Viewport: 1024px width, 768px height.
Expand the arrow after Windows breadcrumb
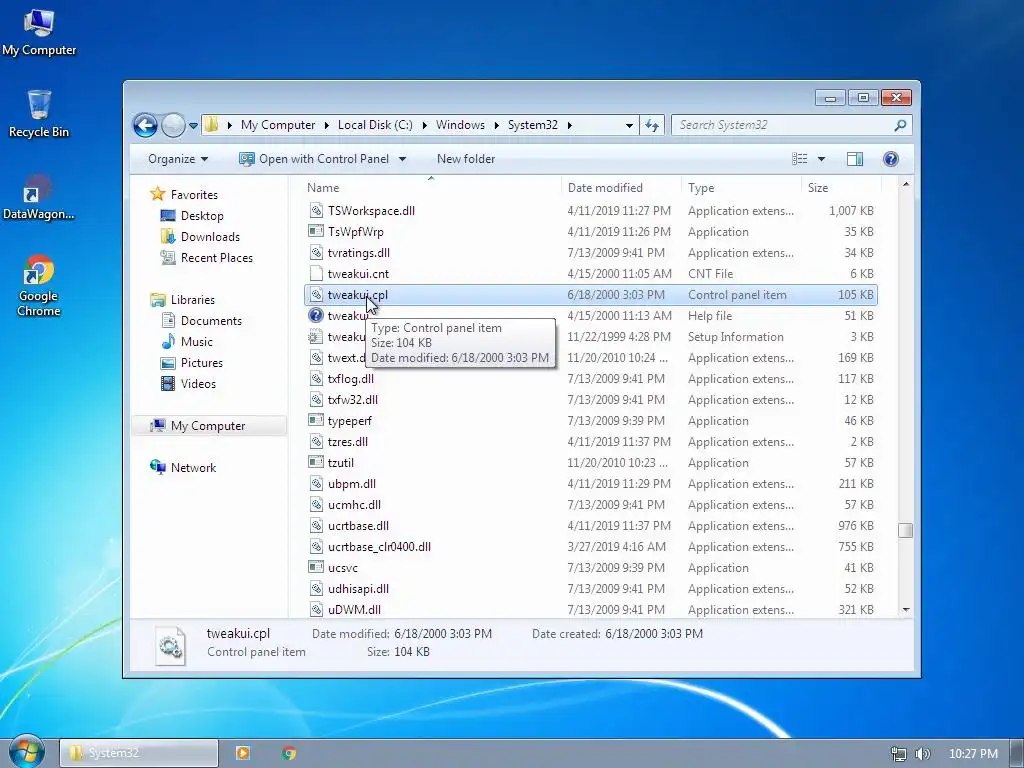(496, 125)
